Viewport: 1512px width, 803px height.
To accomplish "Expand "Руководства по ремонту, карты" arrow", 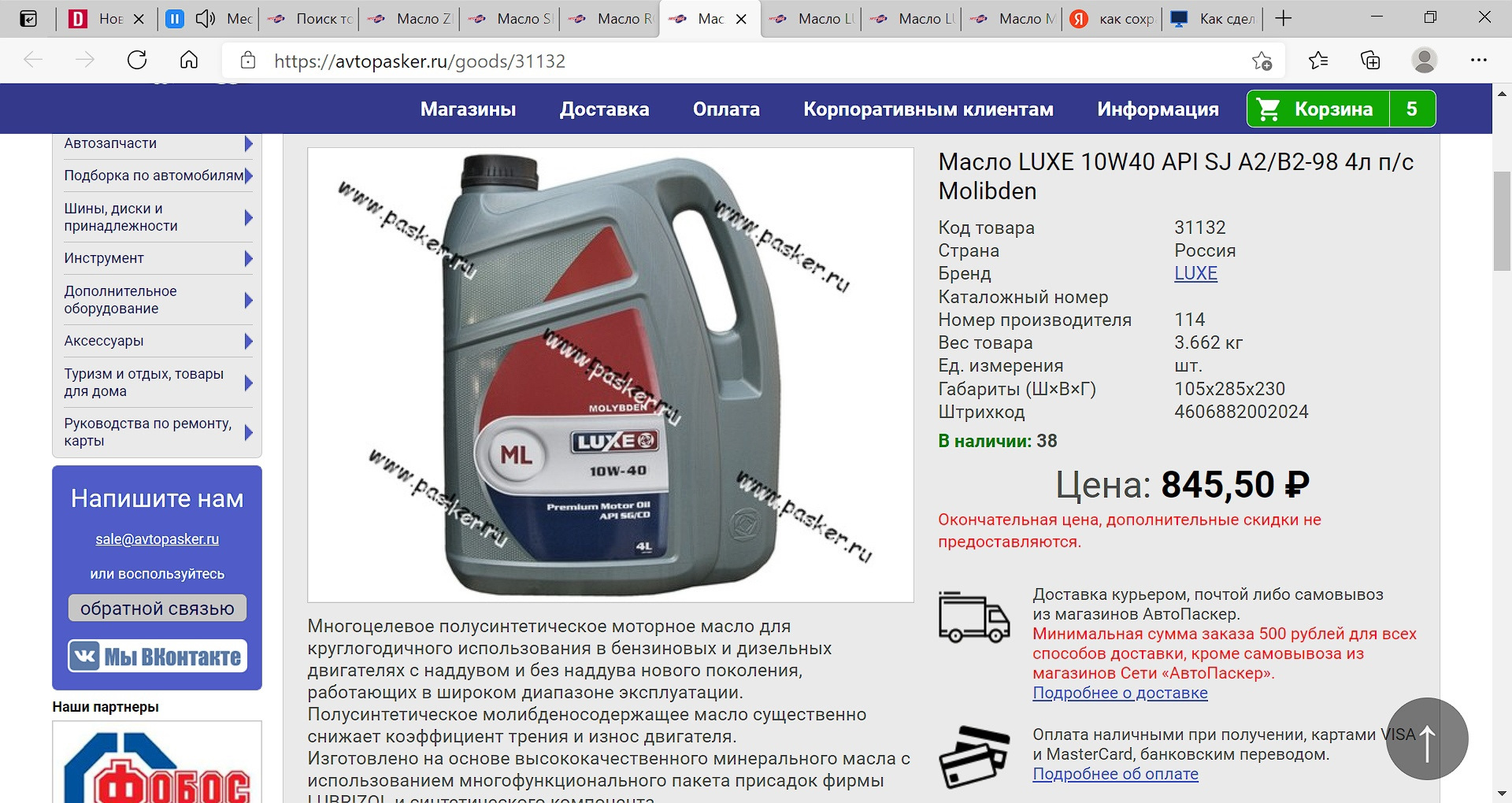I will [x=248, y=432].
